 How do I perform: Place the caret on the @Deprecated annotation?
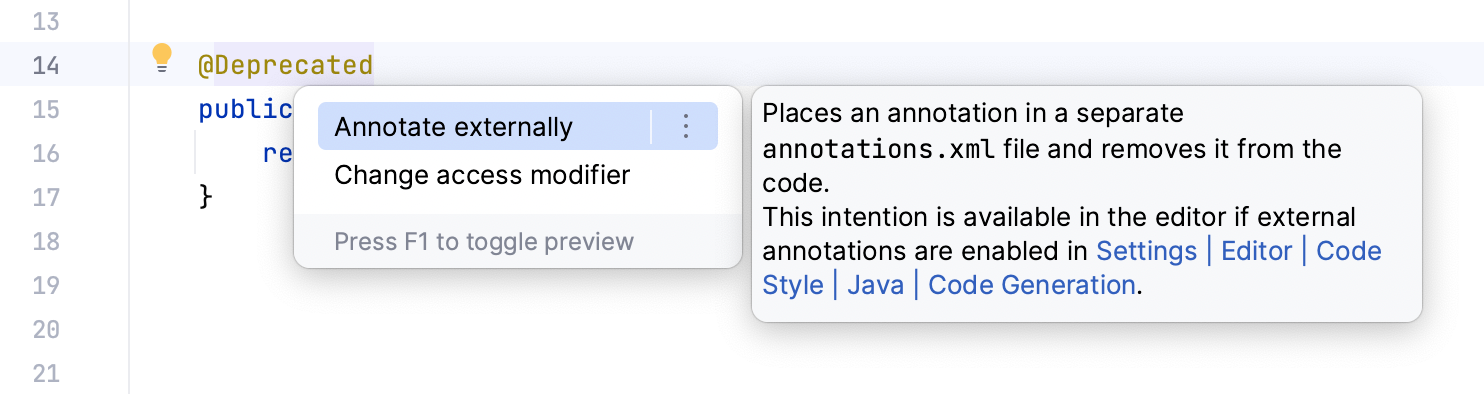tap(285, 66)
